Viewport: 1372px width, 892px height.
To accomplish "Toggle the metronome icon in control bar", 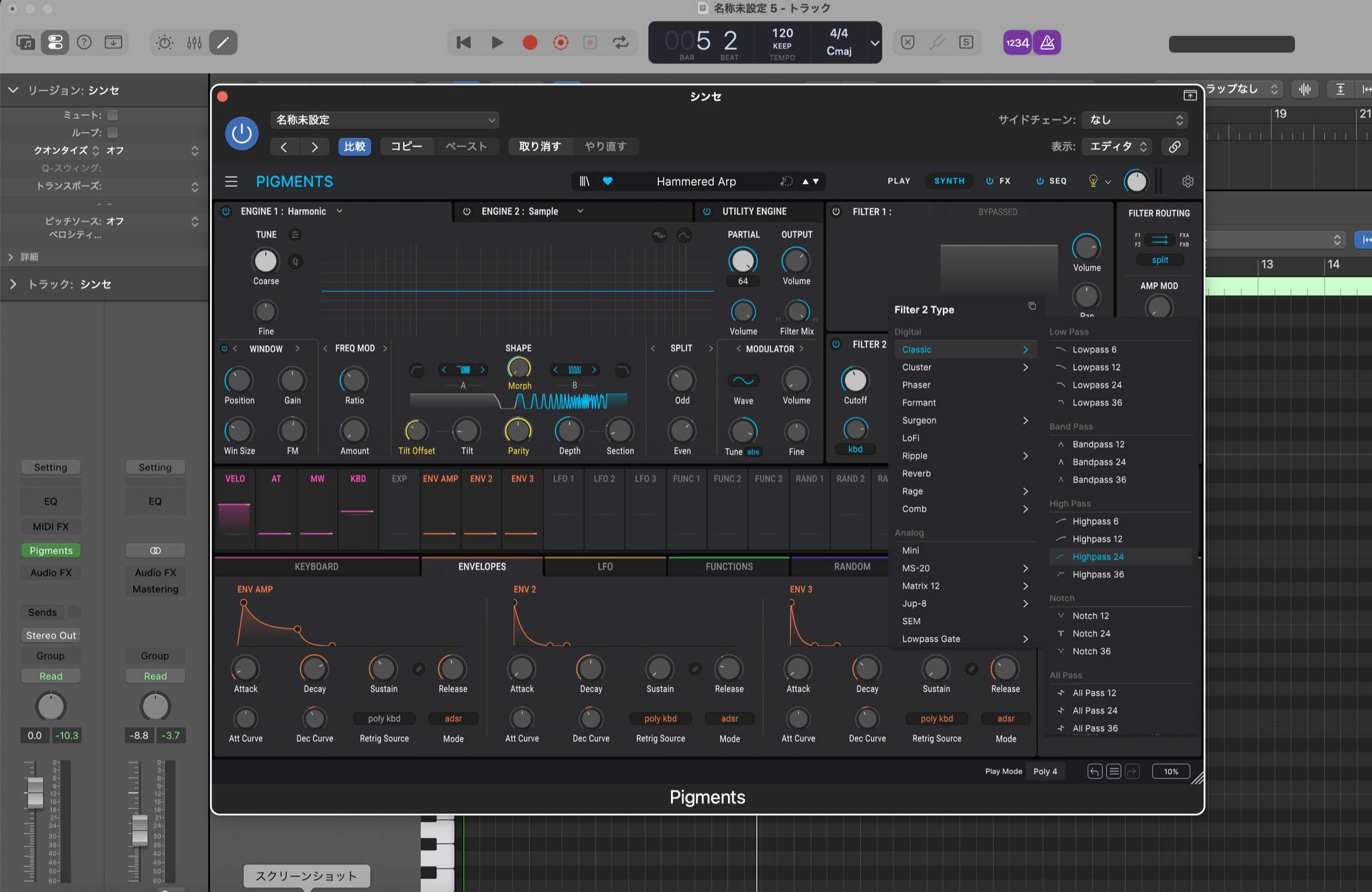I will [x=1047, y=42].
